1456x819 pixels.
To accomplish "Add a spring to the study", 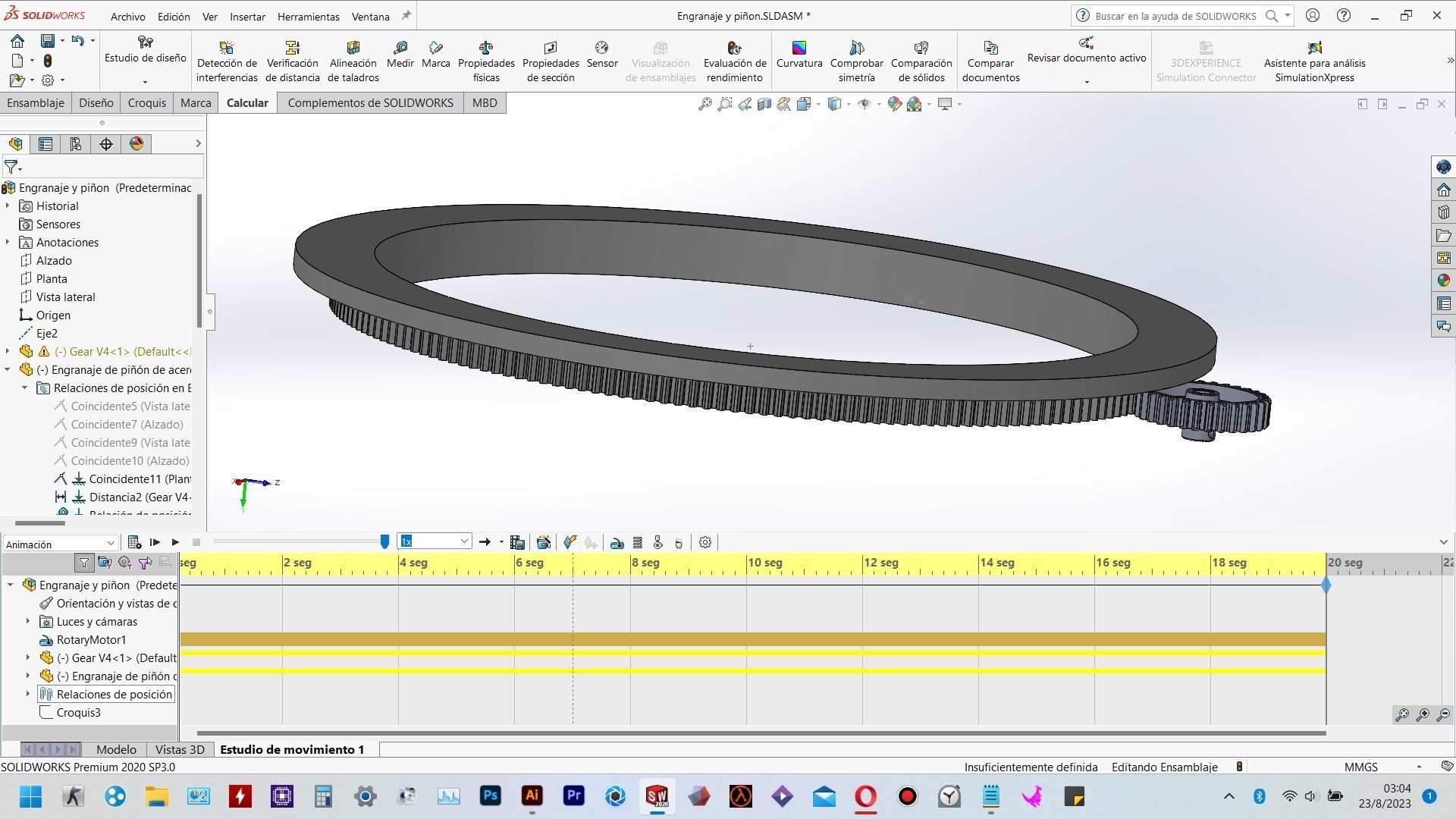I will [x=638, y=542].
